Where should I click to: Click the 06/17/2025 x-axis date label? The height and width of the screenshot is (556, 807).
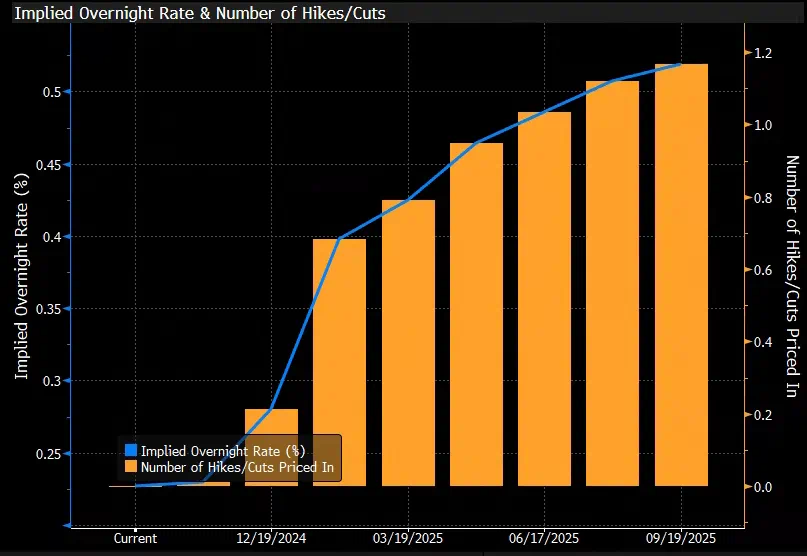544,538
